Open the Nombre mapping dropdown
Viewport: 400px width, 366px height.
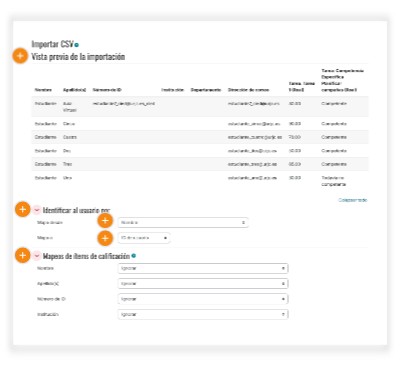coord(203,268)
